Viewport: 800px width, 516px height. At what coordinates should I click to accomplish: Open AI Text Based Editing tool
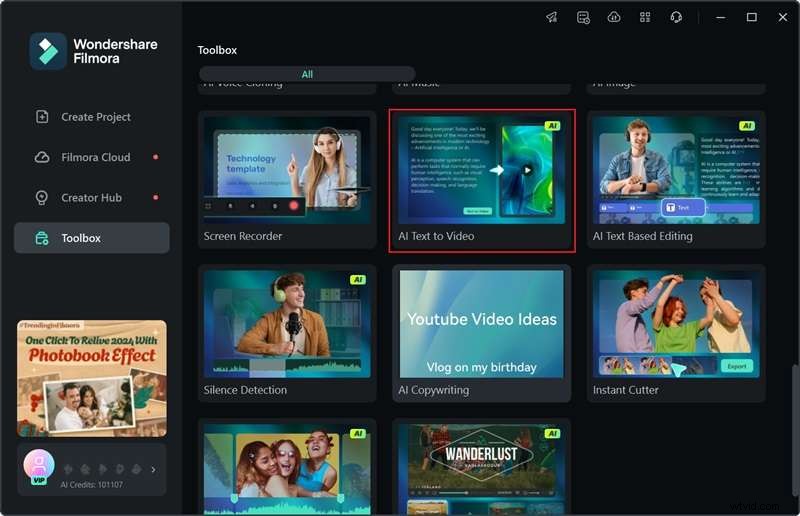676,180
